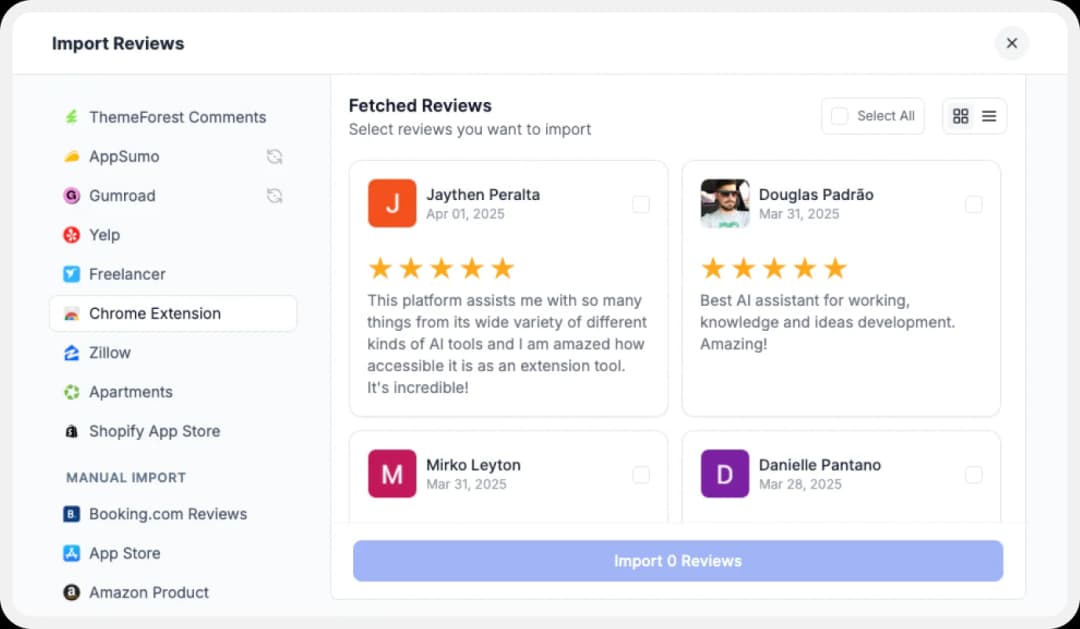Check Douglas Padrão's review for import

tap(974, 204)
